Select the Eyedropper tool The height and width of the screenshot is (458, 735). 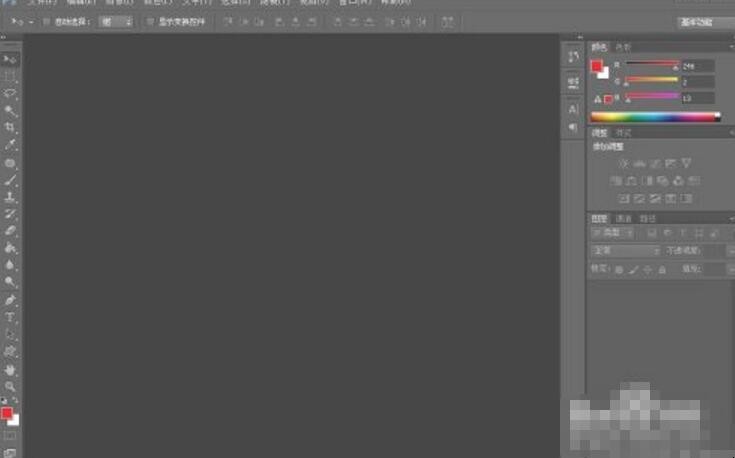tap(10, 145)
